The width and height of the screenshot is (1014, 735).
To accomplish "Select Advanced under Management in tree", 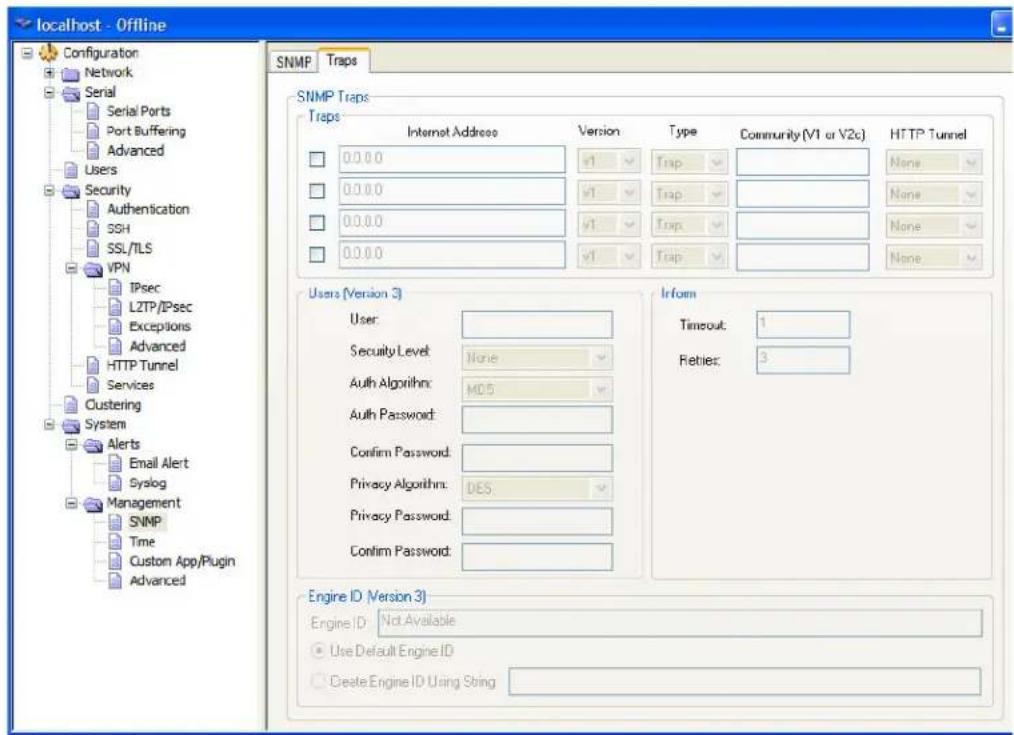I will click(157, 581).
